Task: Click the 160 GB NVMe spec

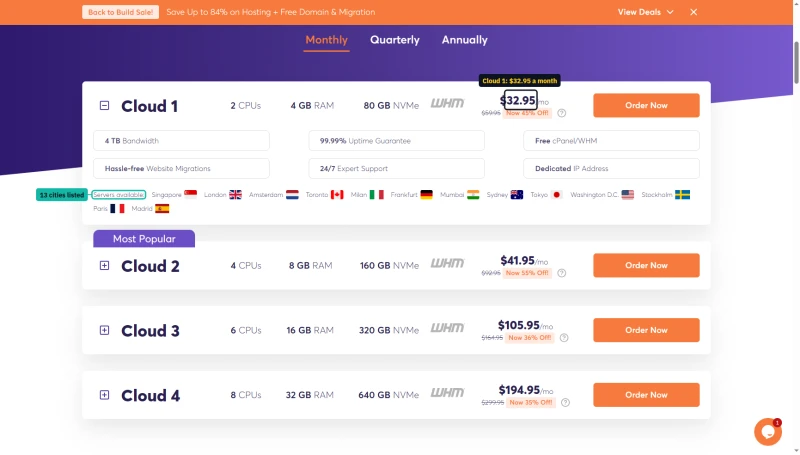Action: [389, 265]
